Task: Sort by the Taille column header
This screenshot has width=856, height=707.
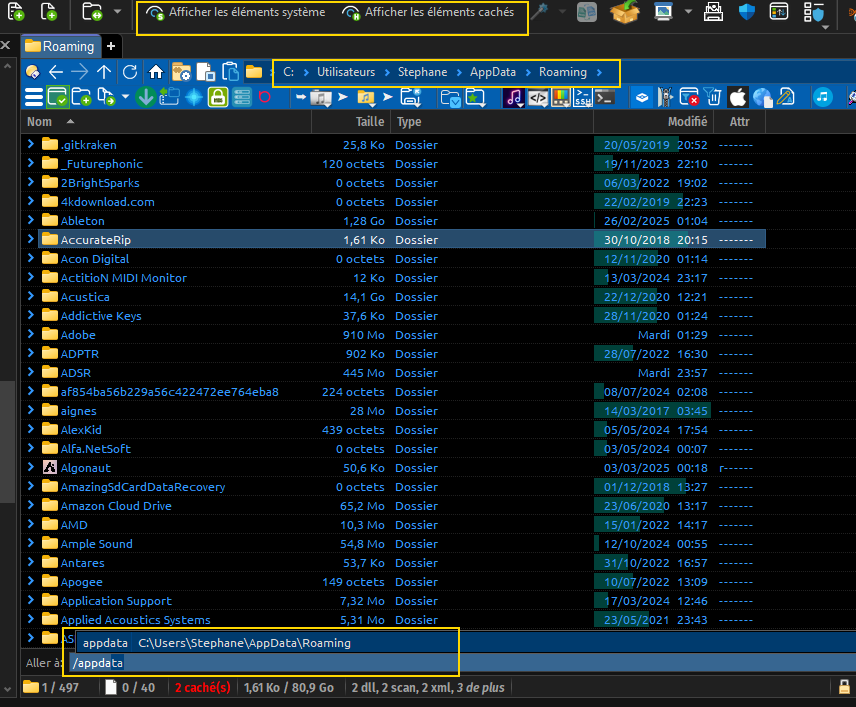Action: click(x=369, y=121)
